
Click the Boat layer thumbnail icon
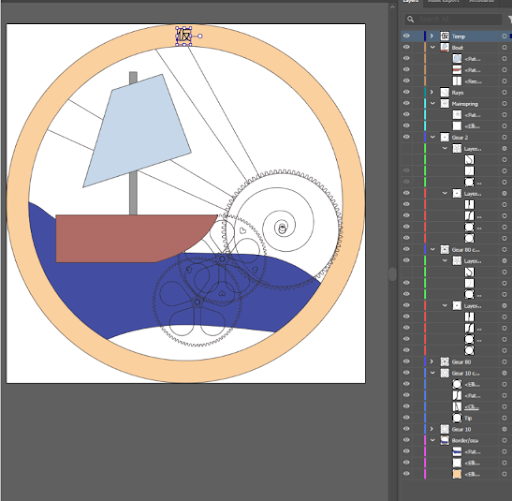(445, 47)
